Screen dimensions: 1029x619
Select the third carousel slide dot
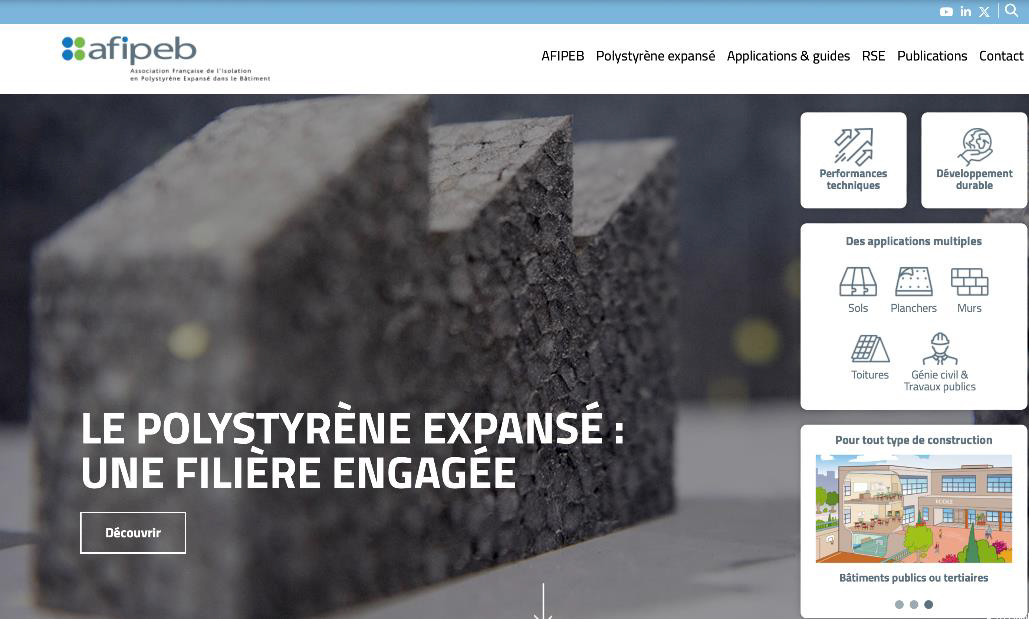928,605
